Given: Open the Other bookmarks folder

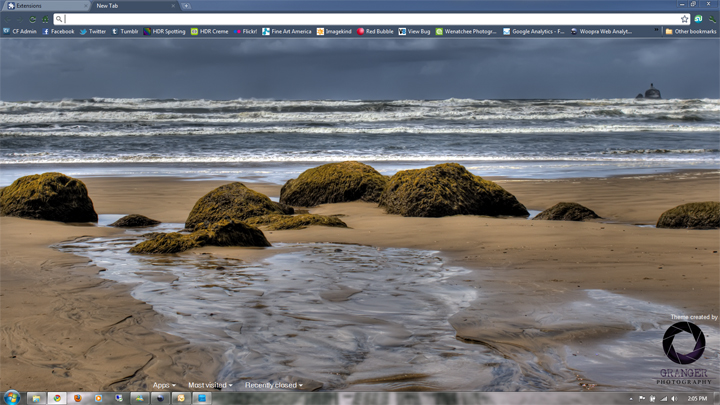Looking at the screenshot, I should pos(690,31).
